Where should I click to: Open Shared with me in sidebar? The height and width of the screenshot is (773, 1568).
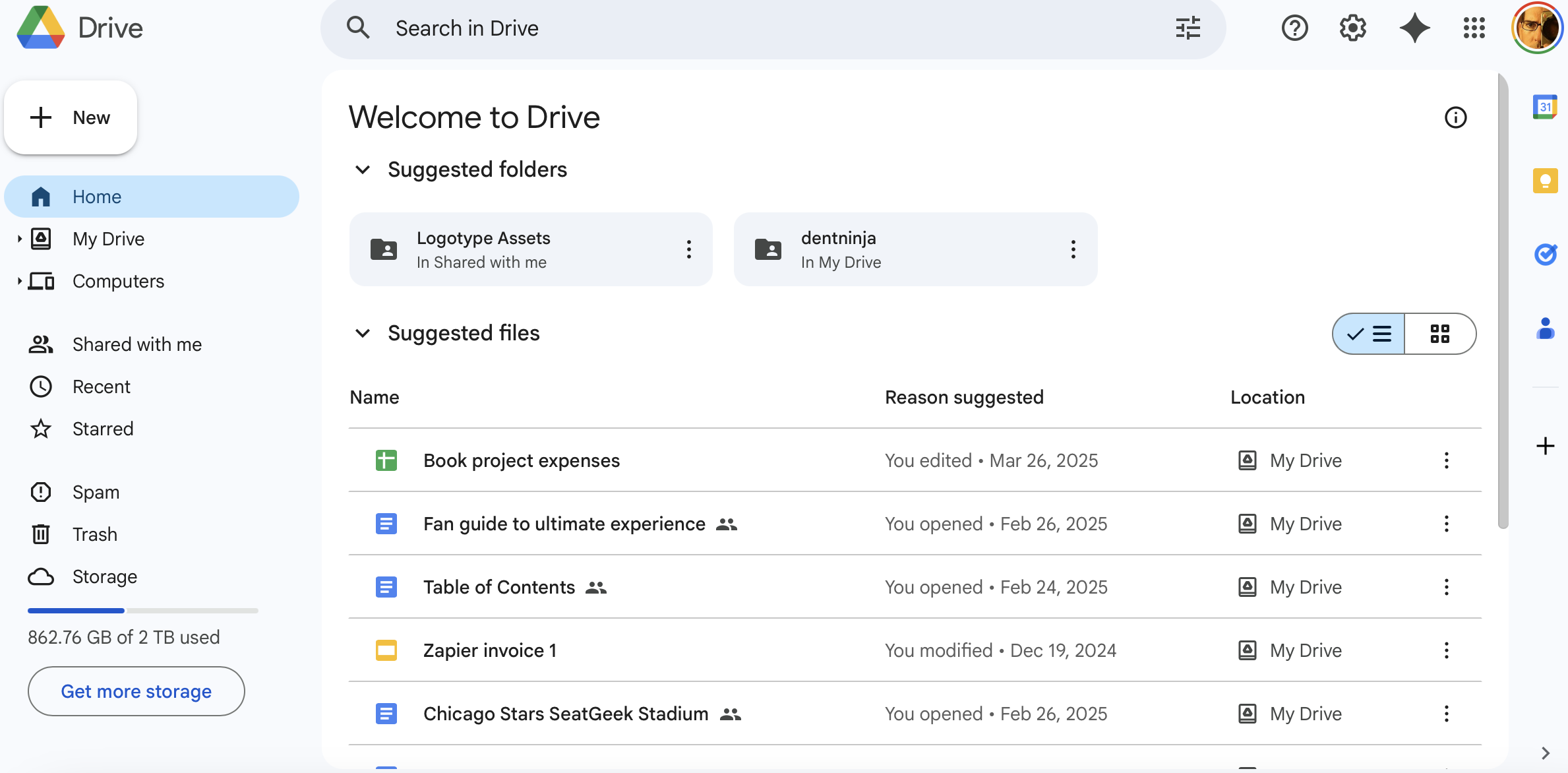coord(136,344)
